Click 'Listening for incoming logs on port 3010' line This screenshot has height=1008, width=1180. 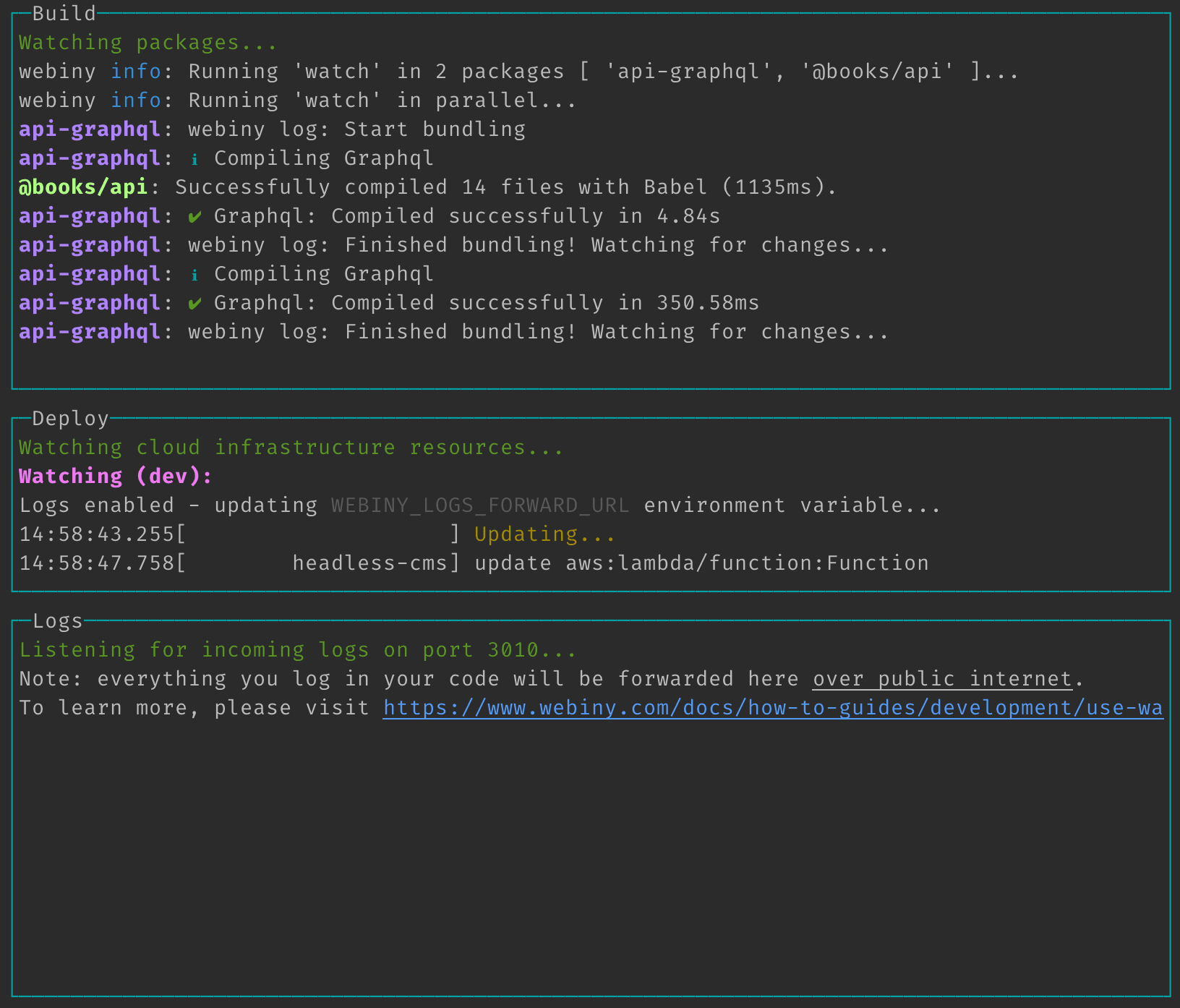[x=297, y=650]
